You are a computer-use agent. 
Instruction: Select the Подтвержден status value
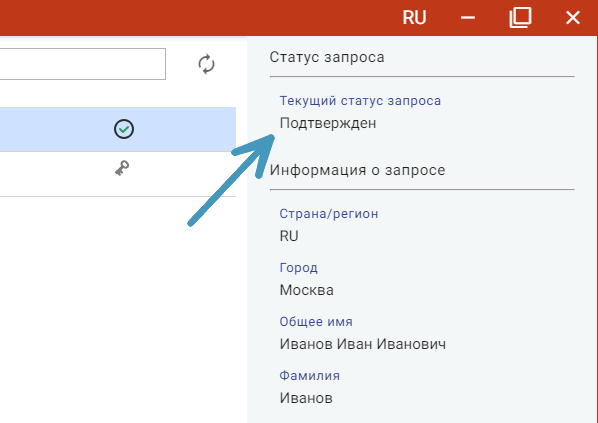click(x=328, y=123)
